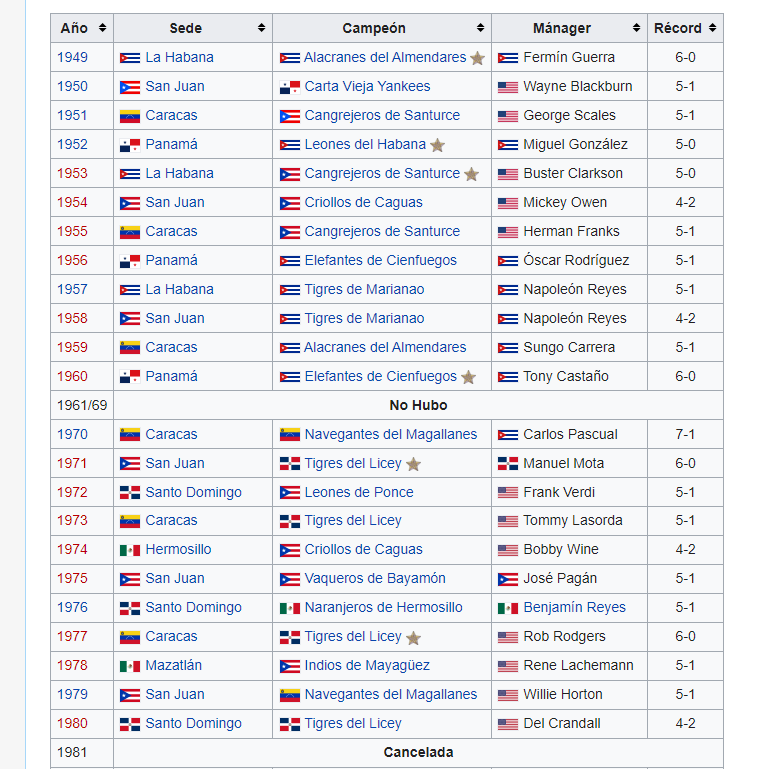
Task: Click Dominican flag beside Manuel Mota
Action: (508, 464)
